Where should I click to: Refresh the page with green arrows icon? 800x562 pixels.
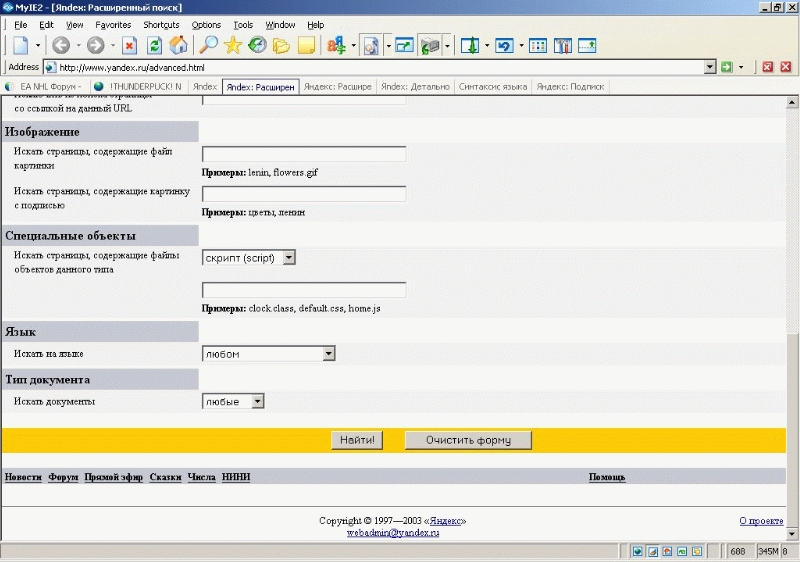154,45
